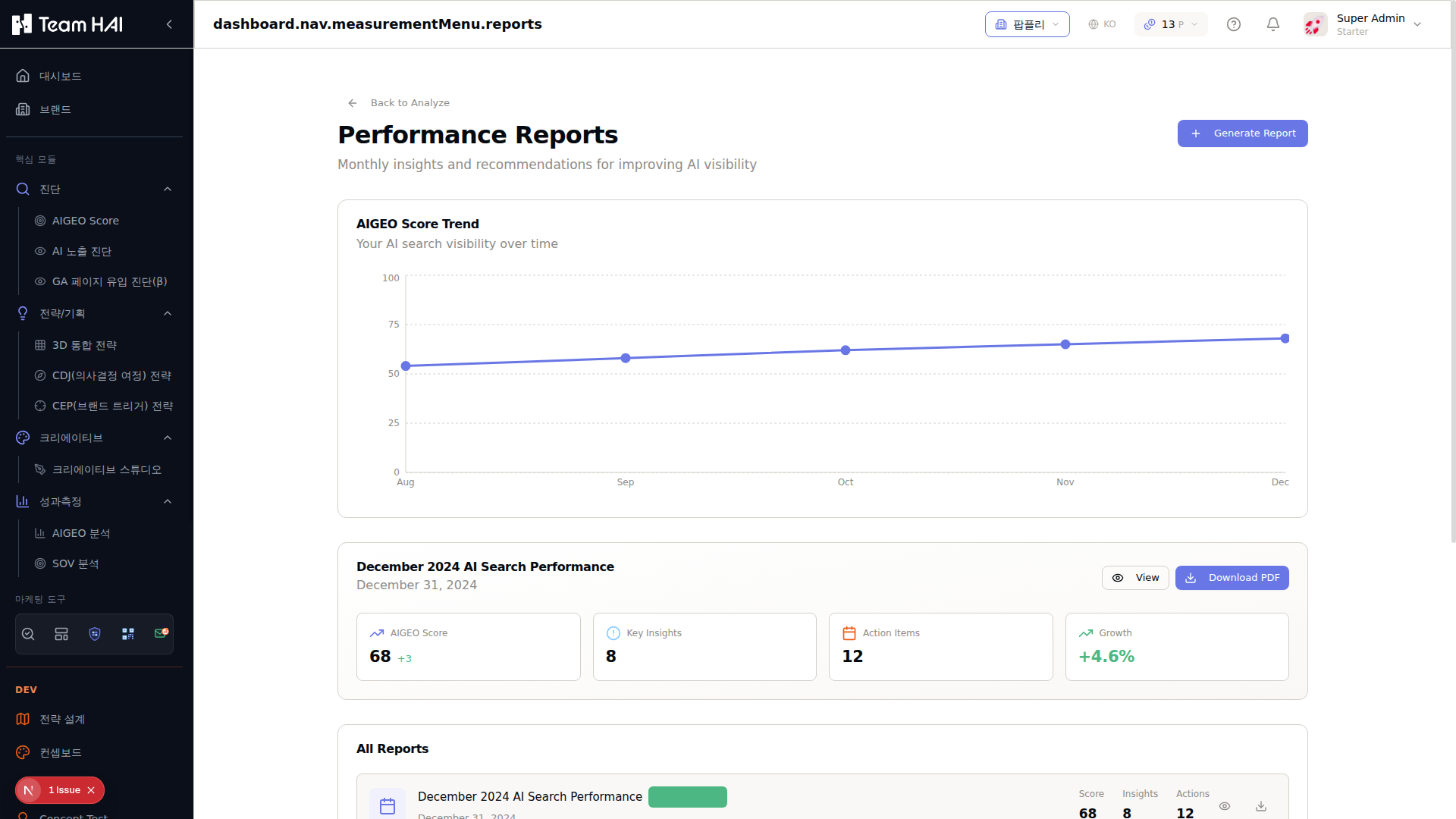Open the 대시보드 home menu item
Screen dimensions: 1456x819
pos(94,76)
